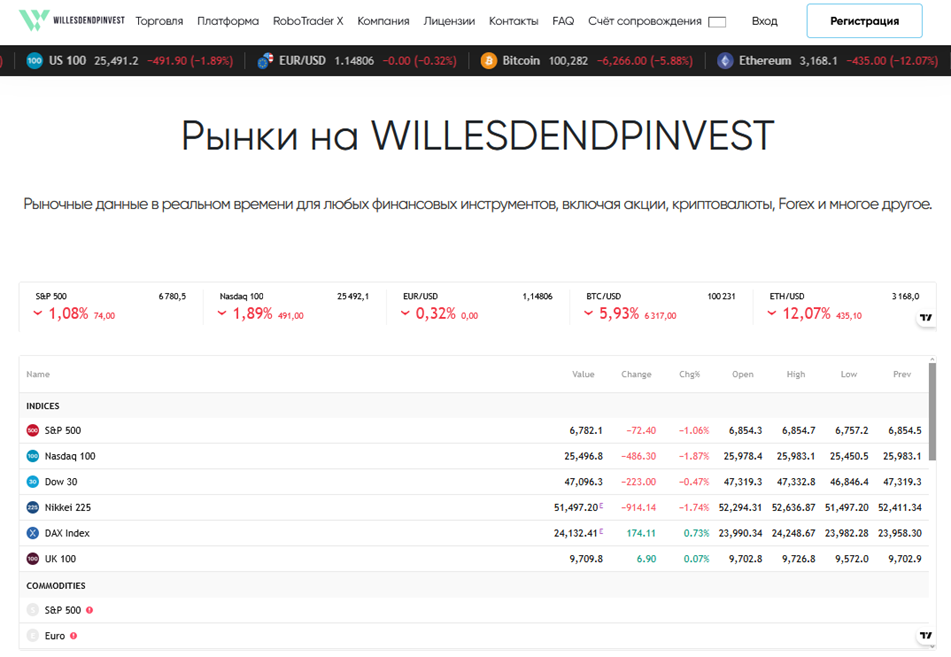Click the Вход link
Viewport: 951px width, 657px height.
click(766, 20)
